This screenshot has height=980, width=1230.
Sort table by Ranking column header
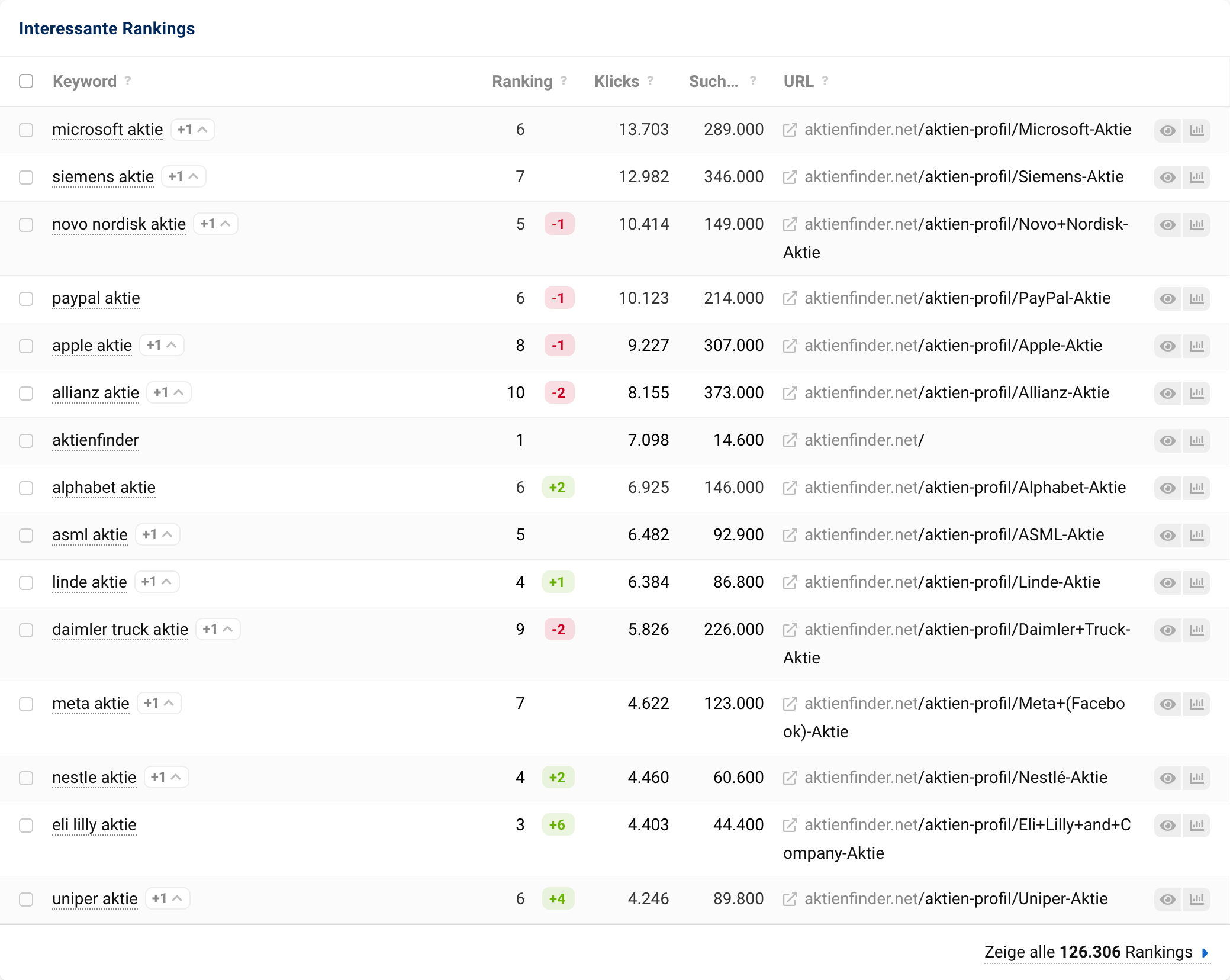(522, 81)
